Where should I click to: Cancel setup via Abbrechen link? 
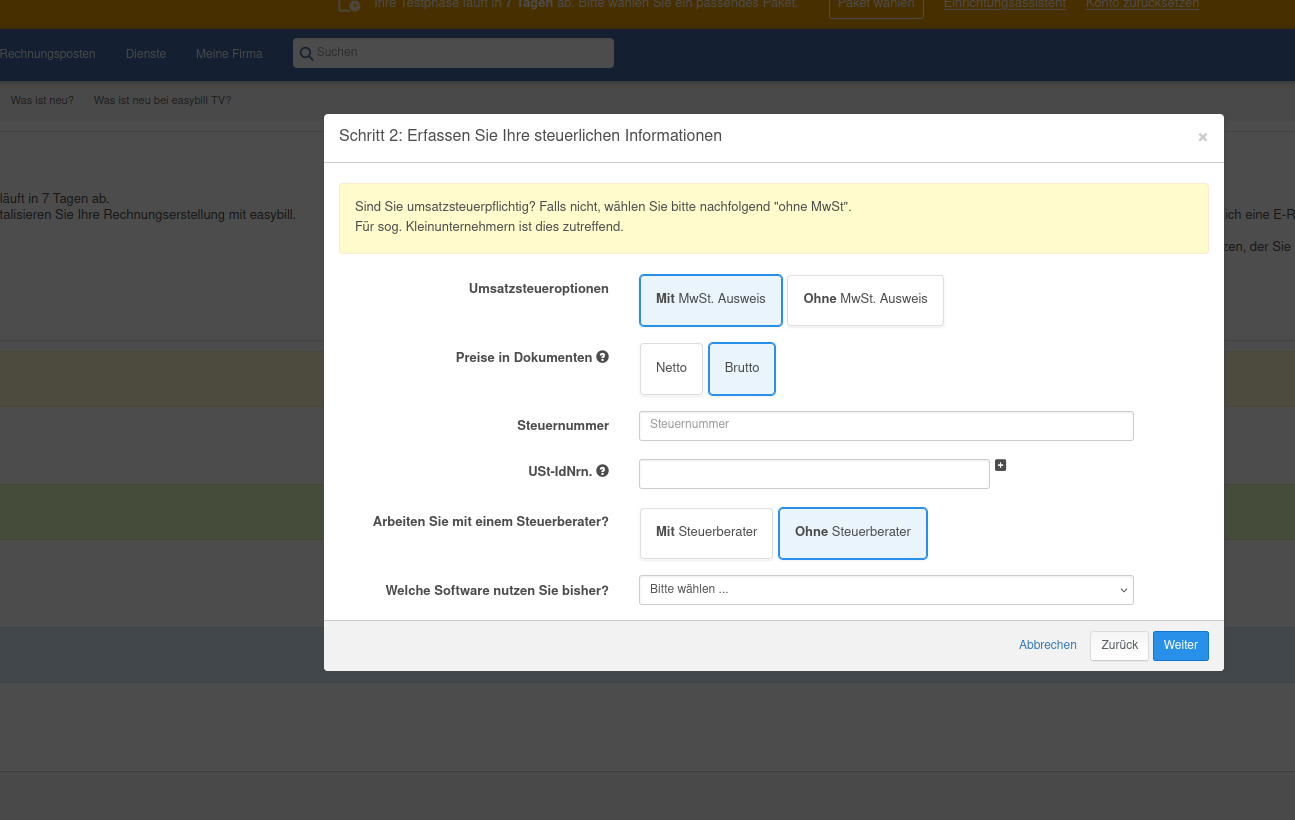1047,646
